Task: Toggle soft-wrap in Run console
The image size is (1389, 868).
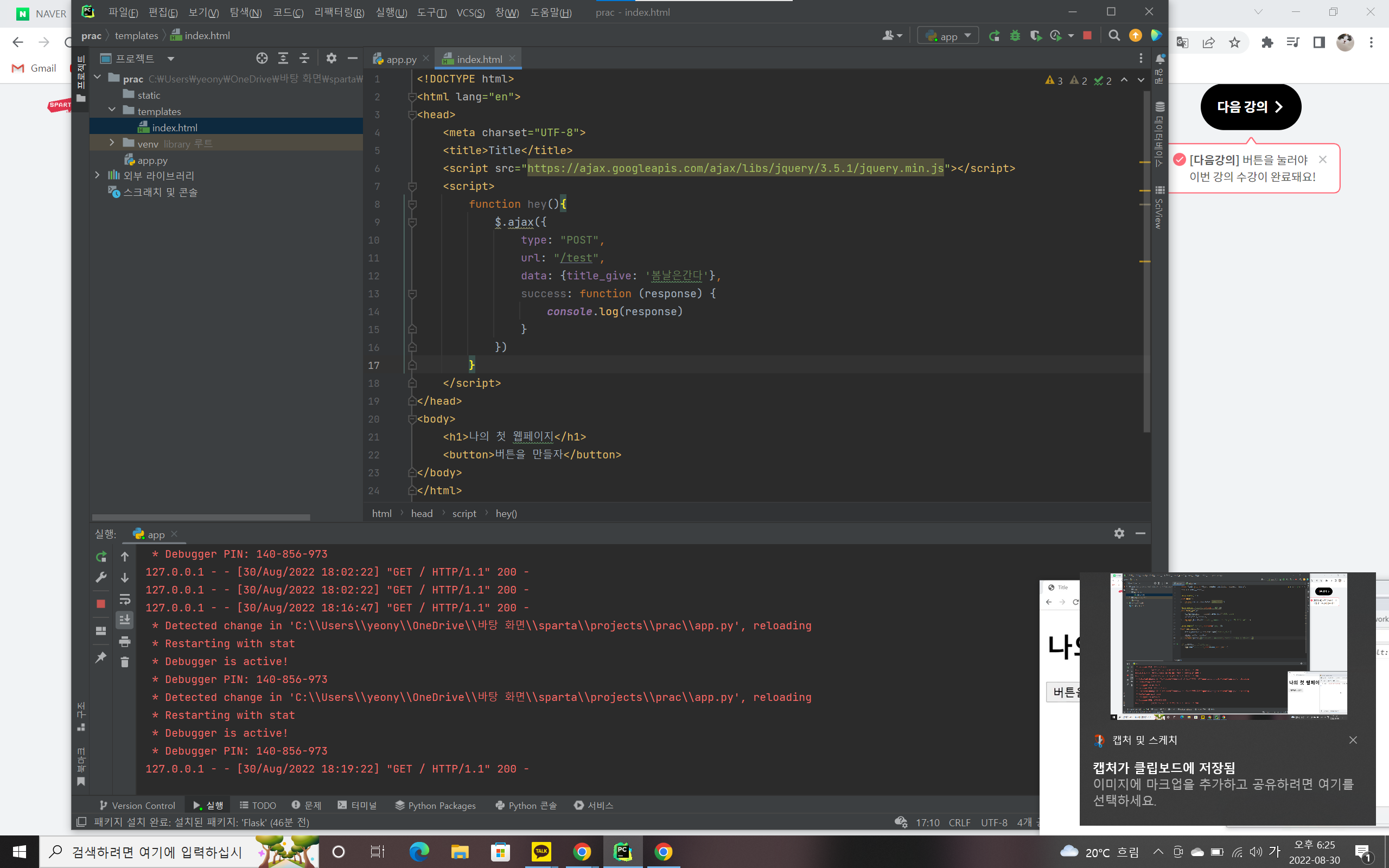Action: coord(125,599)
